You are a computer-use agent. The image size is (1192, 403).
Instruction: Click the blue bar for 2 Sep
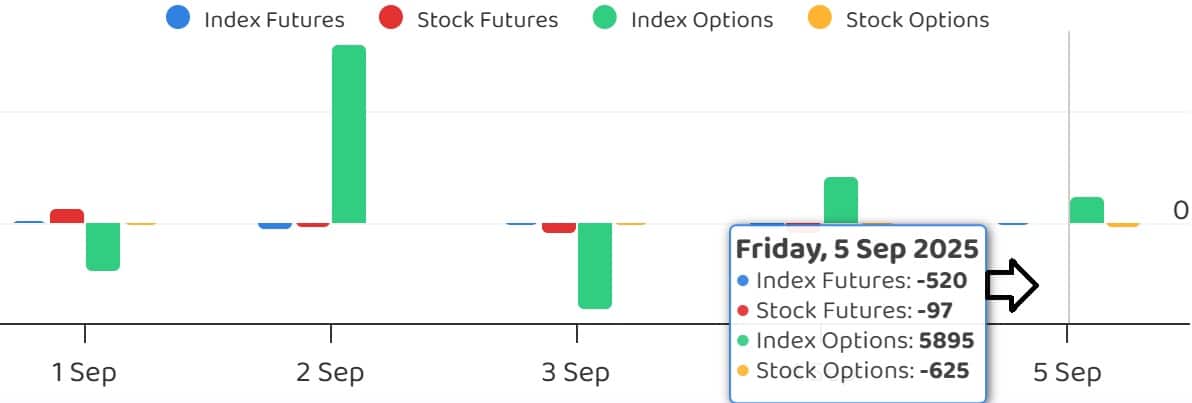click(275, 225)
